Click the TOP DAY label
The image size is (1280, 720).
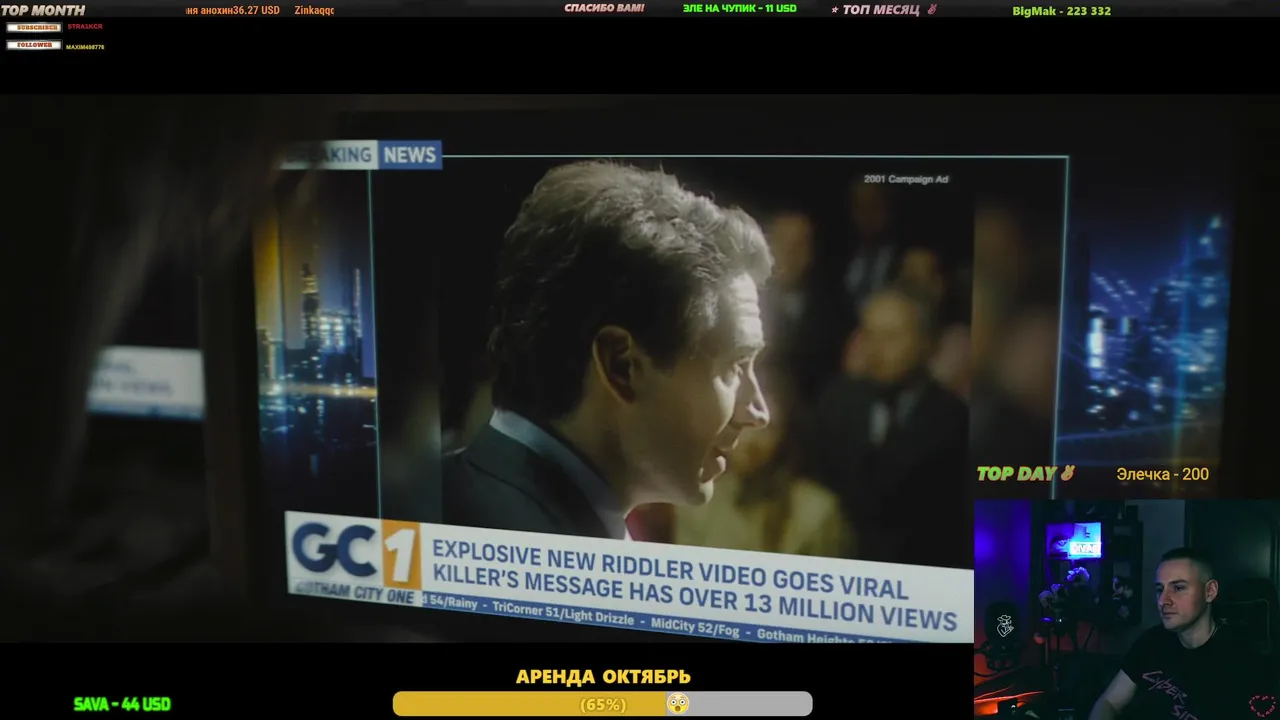[x=1016, y=474]
